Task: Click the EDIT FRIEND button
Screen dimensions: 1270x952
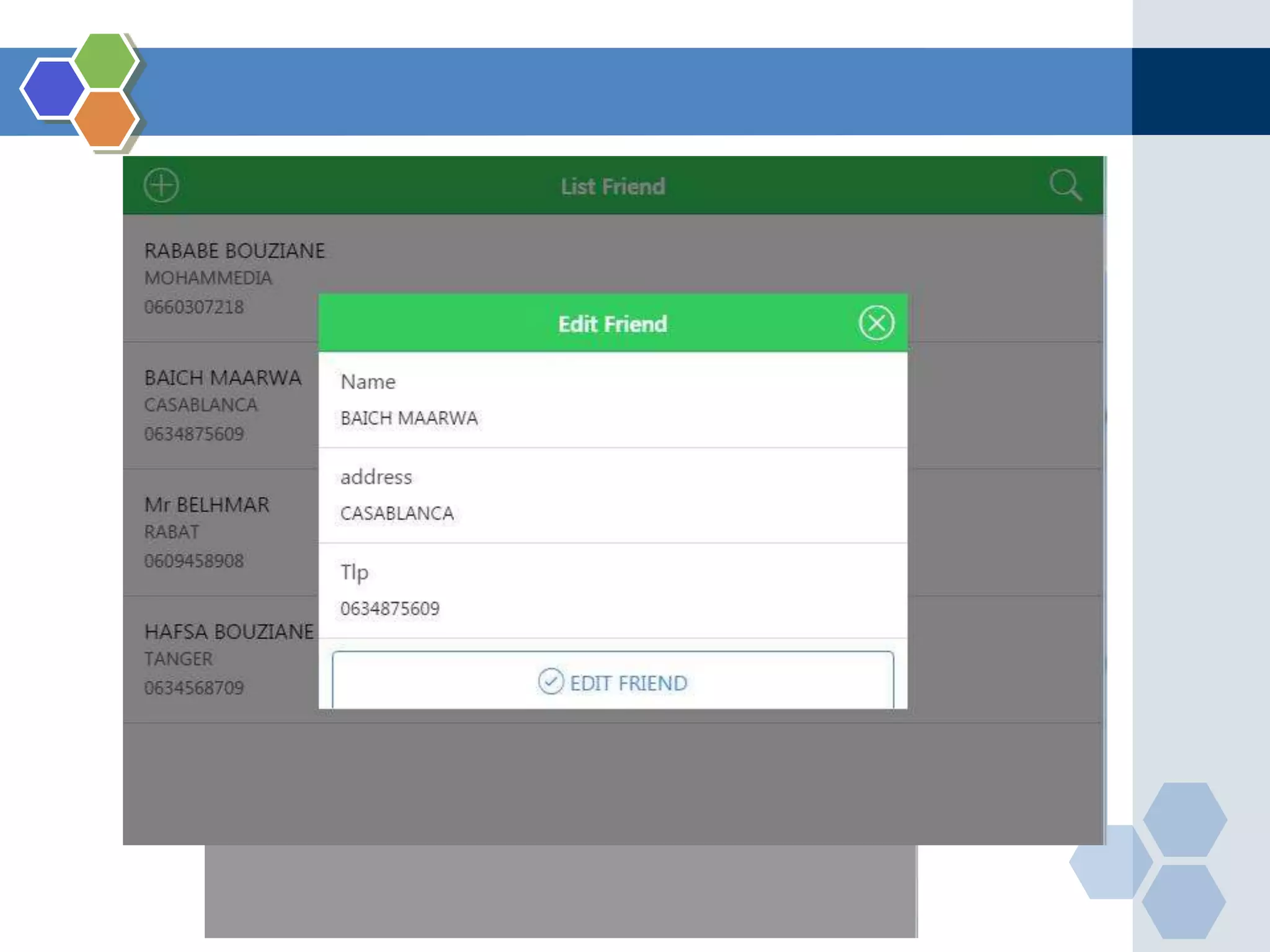Action: point(613,681)
